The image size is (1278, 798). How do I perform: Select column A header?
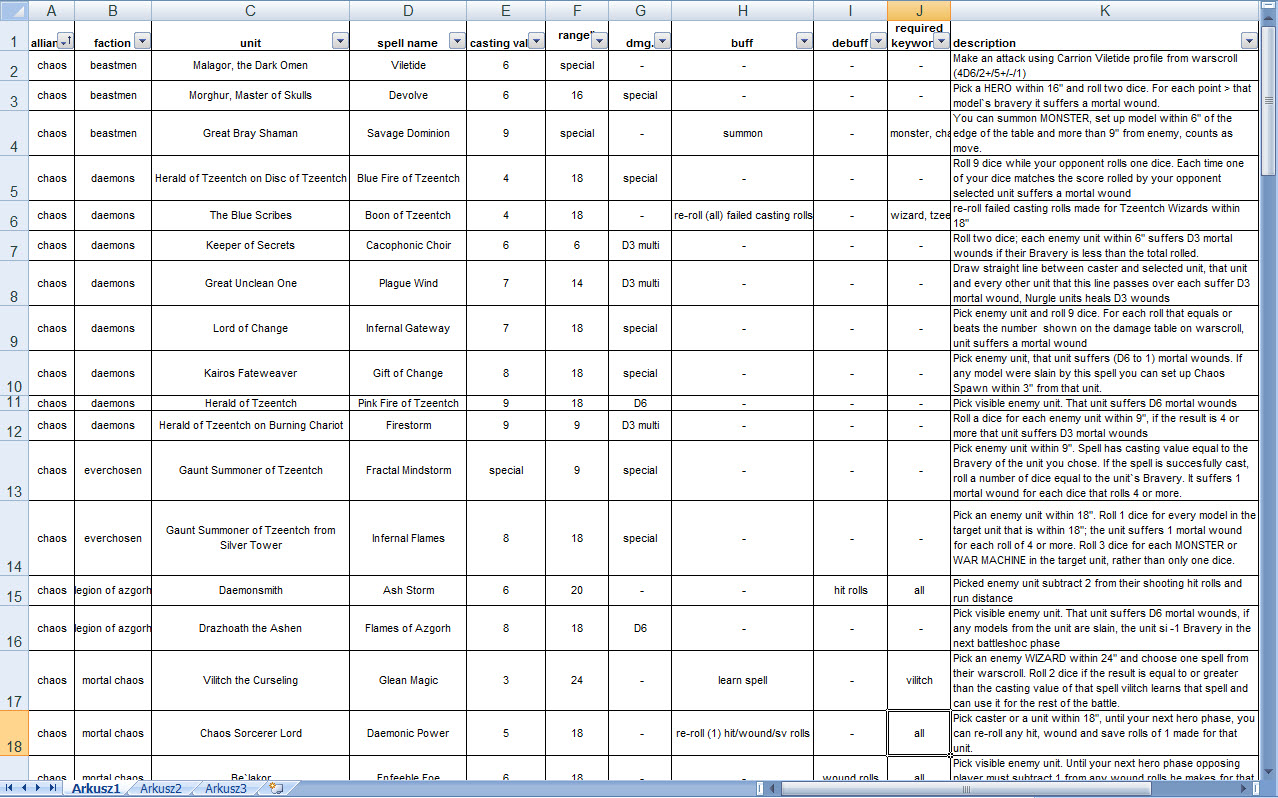pos(51,9)
